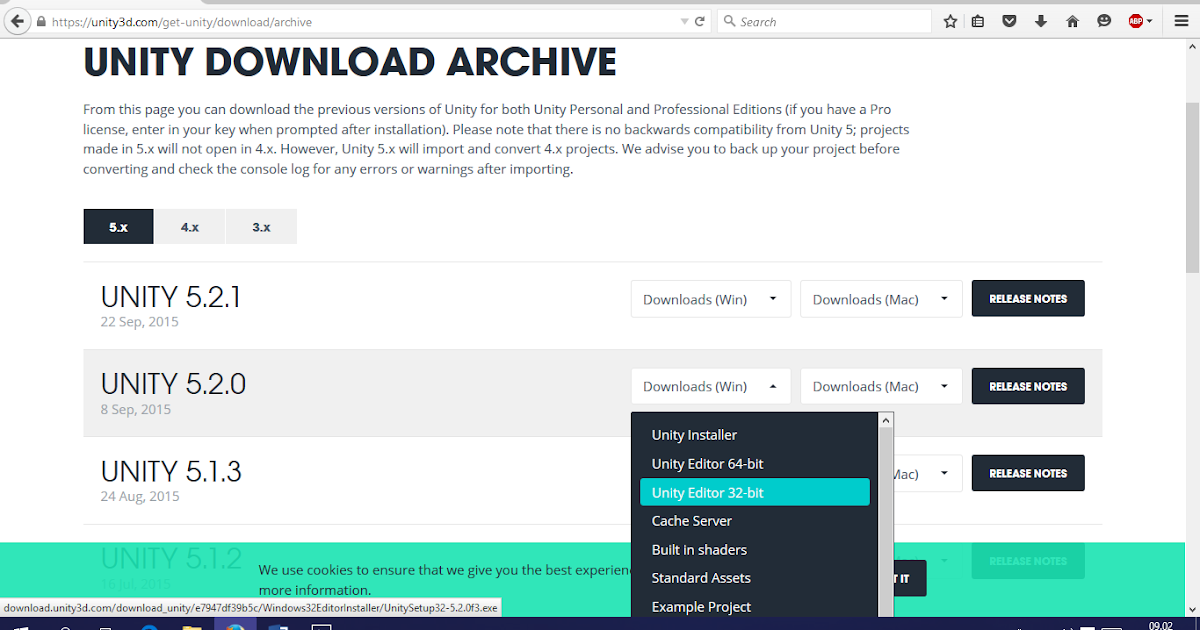This screenshot has width=1200, height=630.
Task: Choose Unity Editor 64-bit from the dropdown
Action: click(x=755, y=464)
